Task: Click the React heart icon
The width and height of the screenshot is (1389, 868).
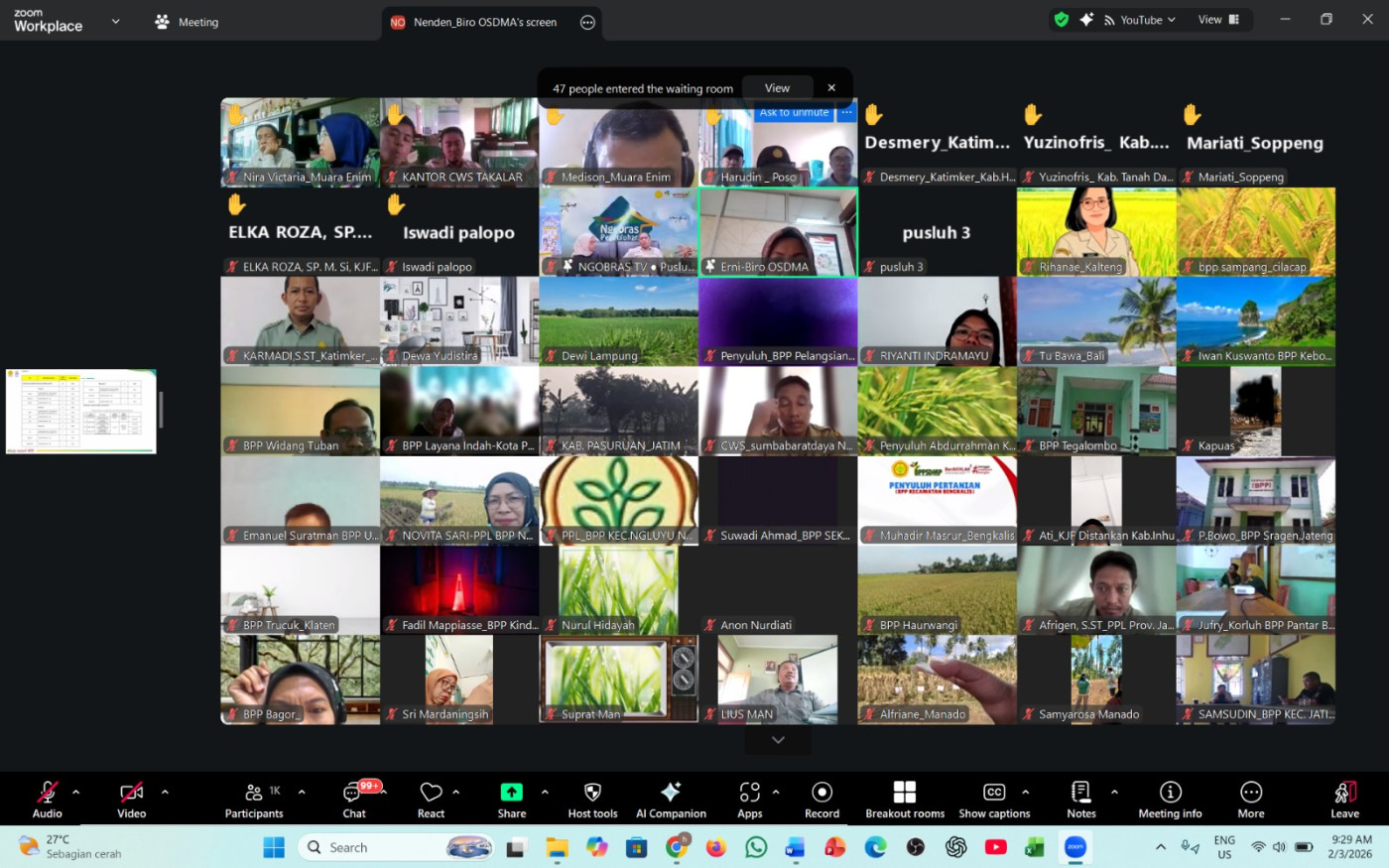Action: click(431, 799)
